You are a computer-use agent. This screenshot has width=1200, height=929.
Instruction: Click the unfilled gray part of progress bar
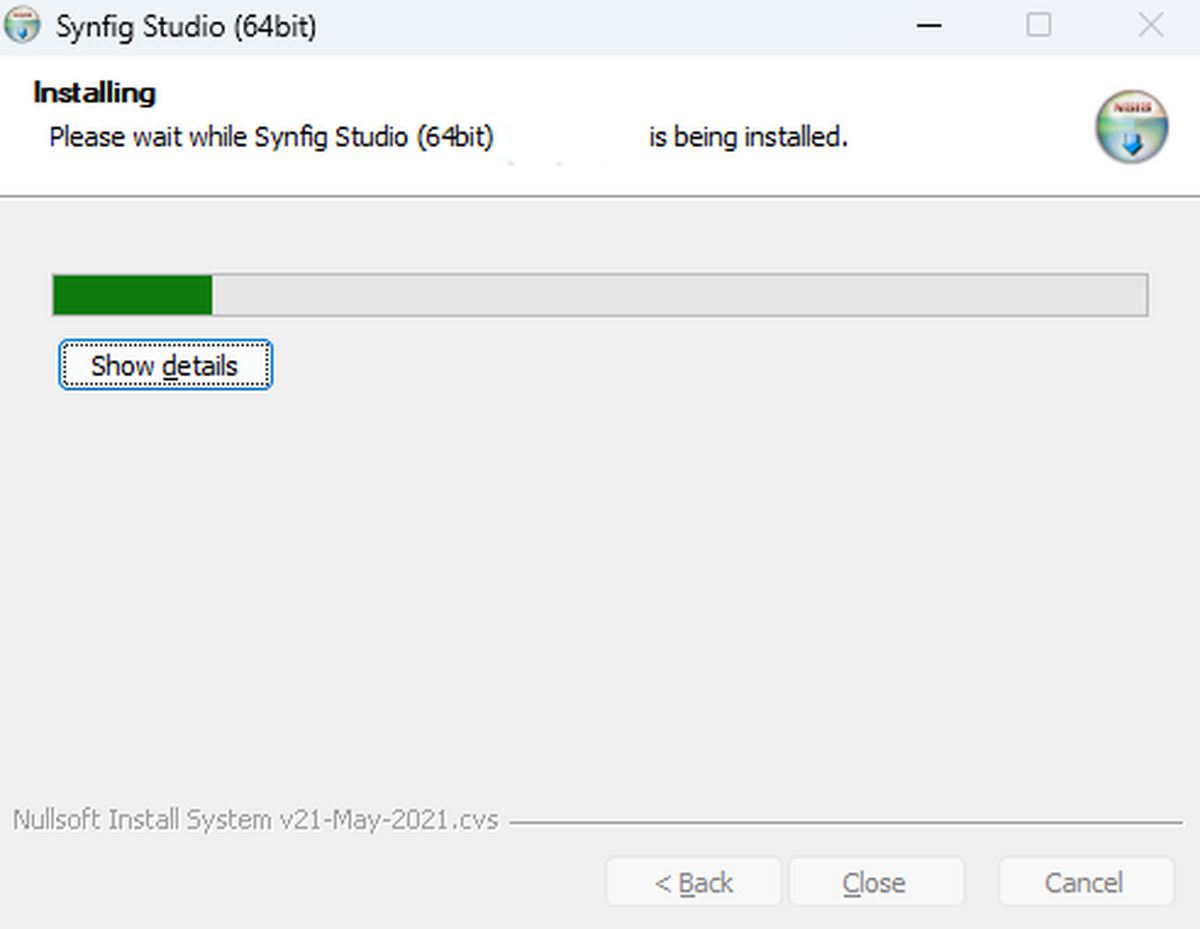pos(680,295)
